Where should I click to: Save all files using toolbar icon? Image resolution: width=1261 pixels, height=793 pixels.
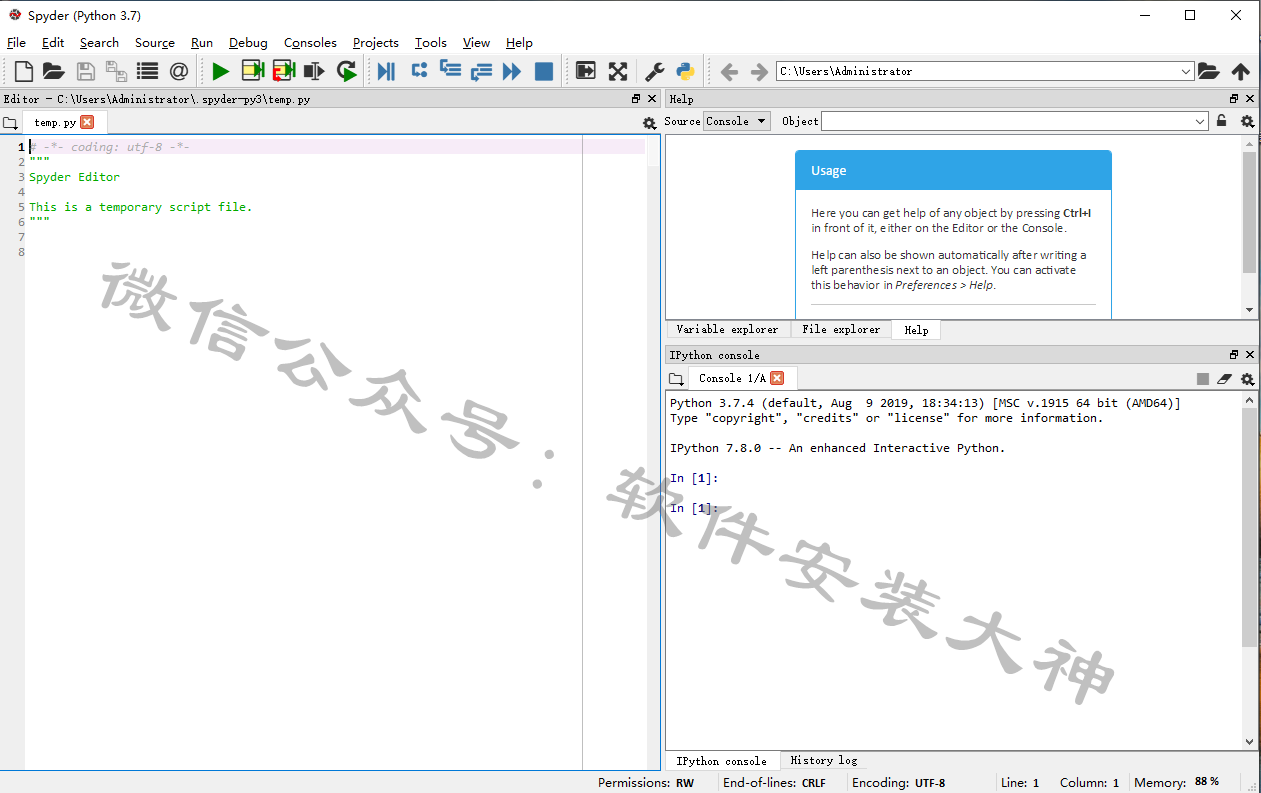[x=116, y=71]
